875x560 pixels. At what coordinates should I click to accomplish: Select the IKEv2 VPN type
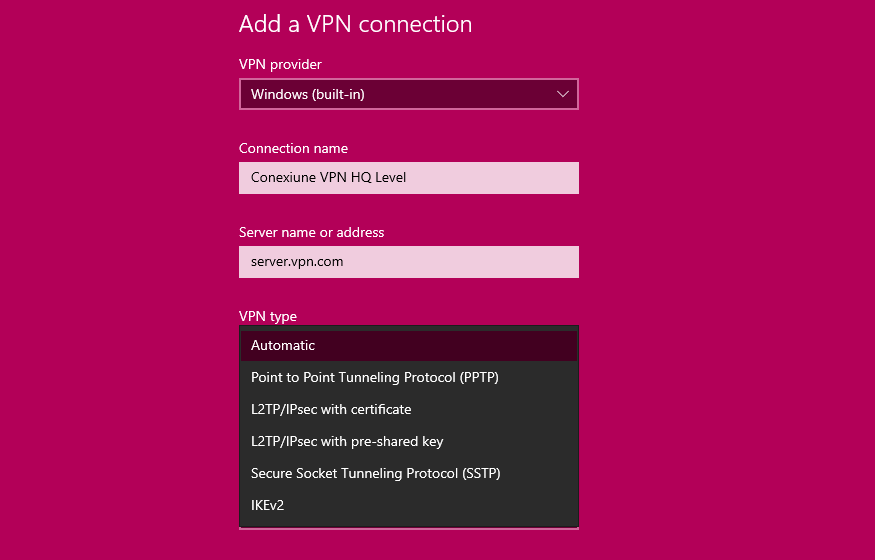tap(408, 505)
